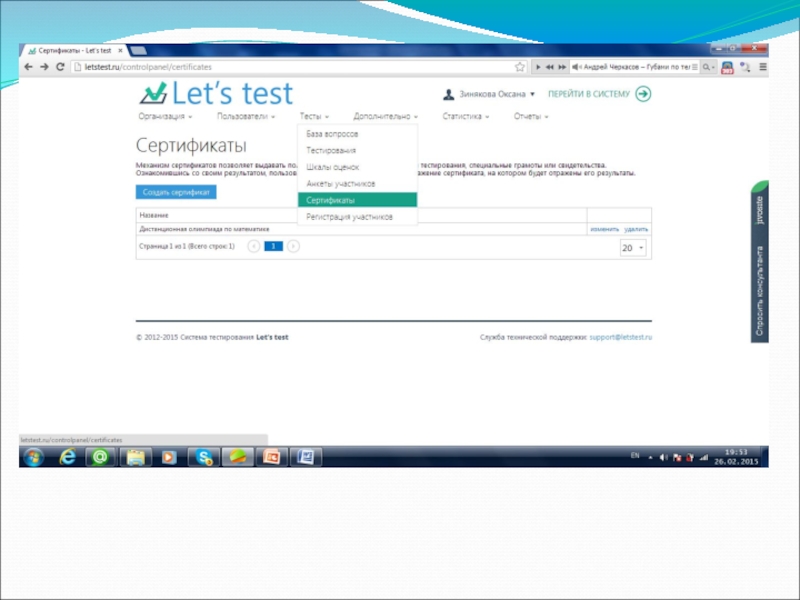Reload the current page
Screen dimensions: 800x600
pyautogui.click(x=60, y=67)
